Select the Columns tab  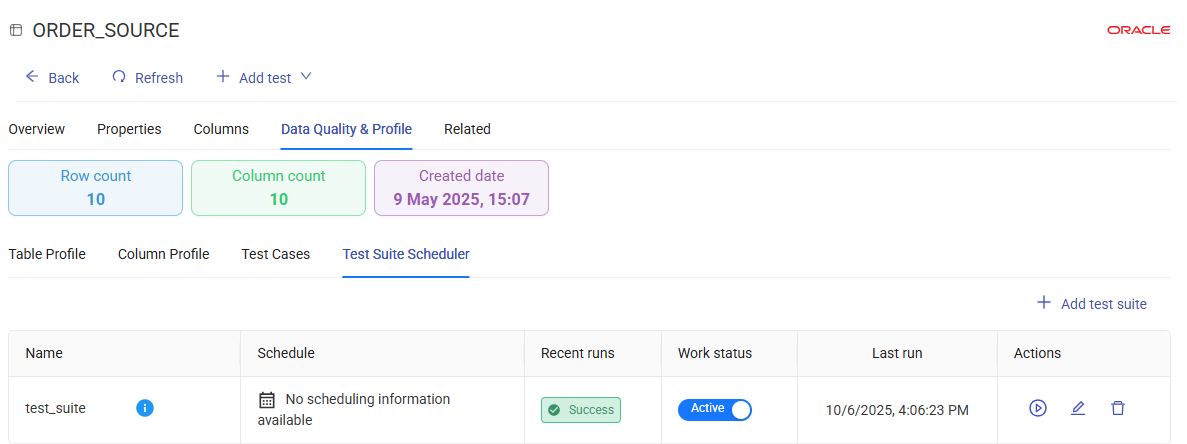[221, 129]
